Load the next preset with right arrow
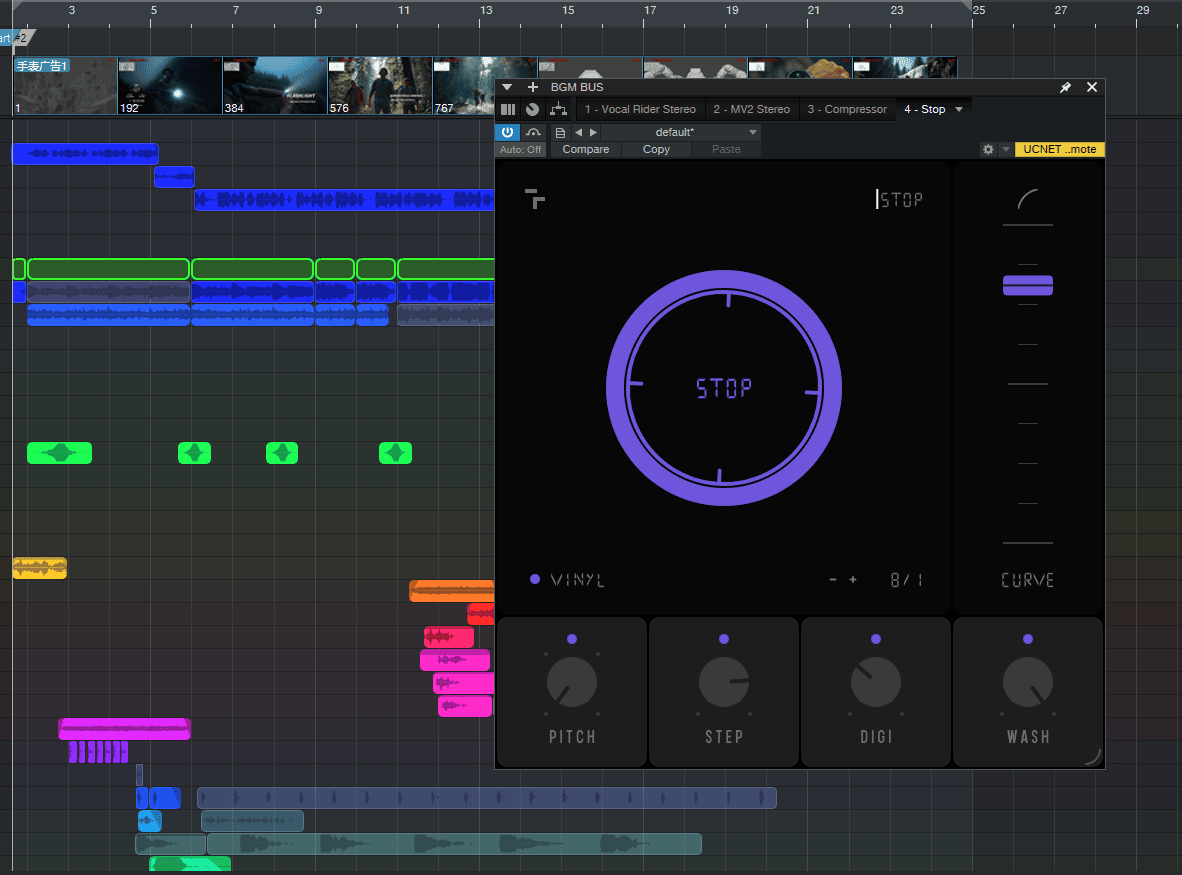Image resolution: width=1182 pixels, height=875 pixels. pos(593,132)
